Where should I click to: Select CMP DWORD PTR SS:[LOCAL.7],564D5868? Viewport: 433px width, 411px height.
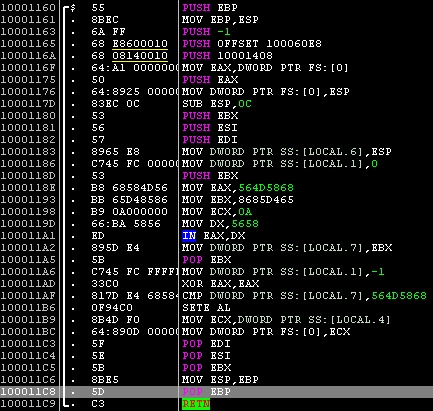(304, 296)
